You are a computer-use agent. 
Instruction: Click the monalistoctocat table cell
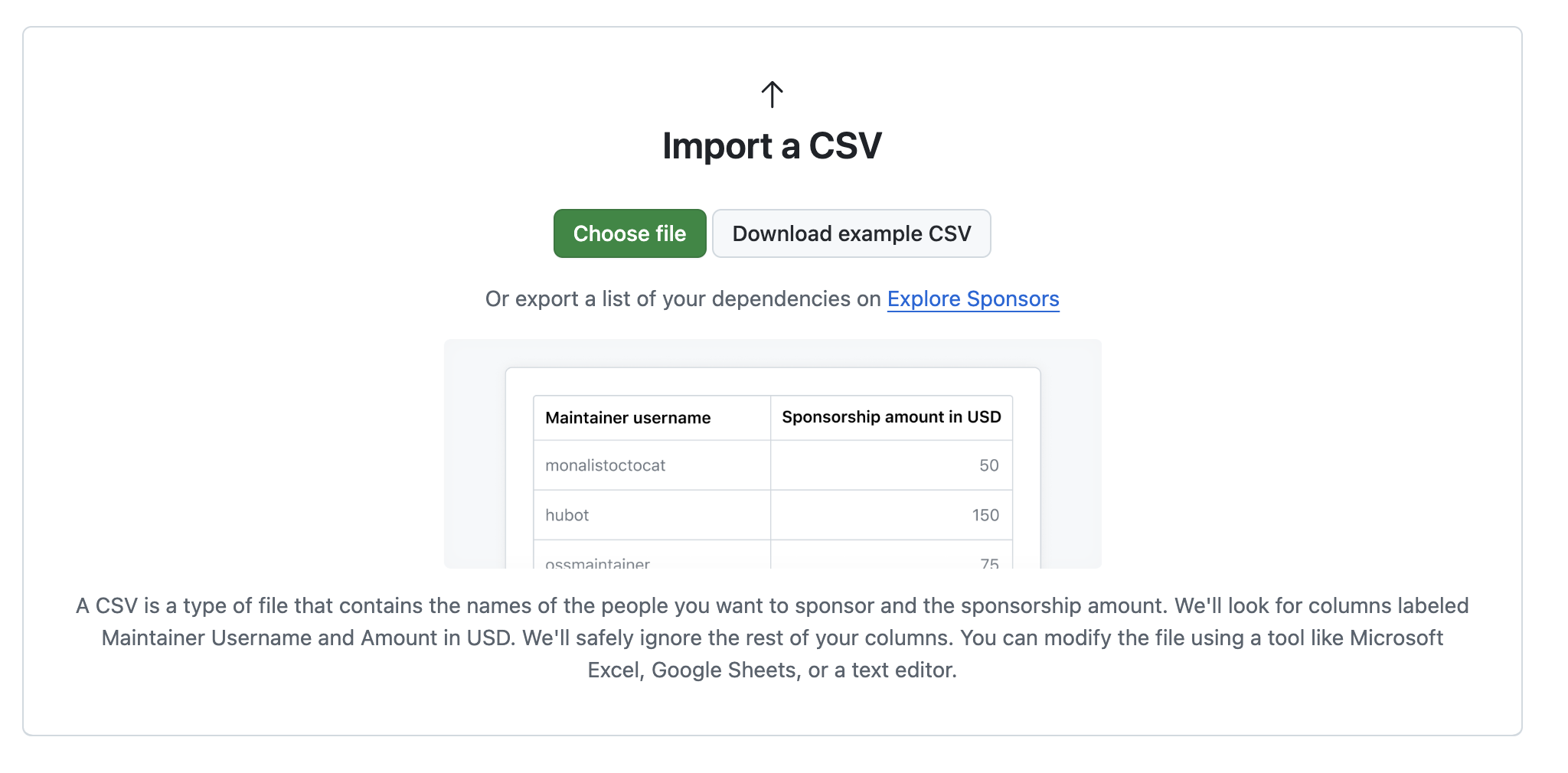[652, 465]
